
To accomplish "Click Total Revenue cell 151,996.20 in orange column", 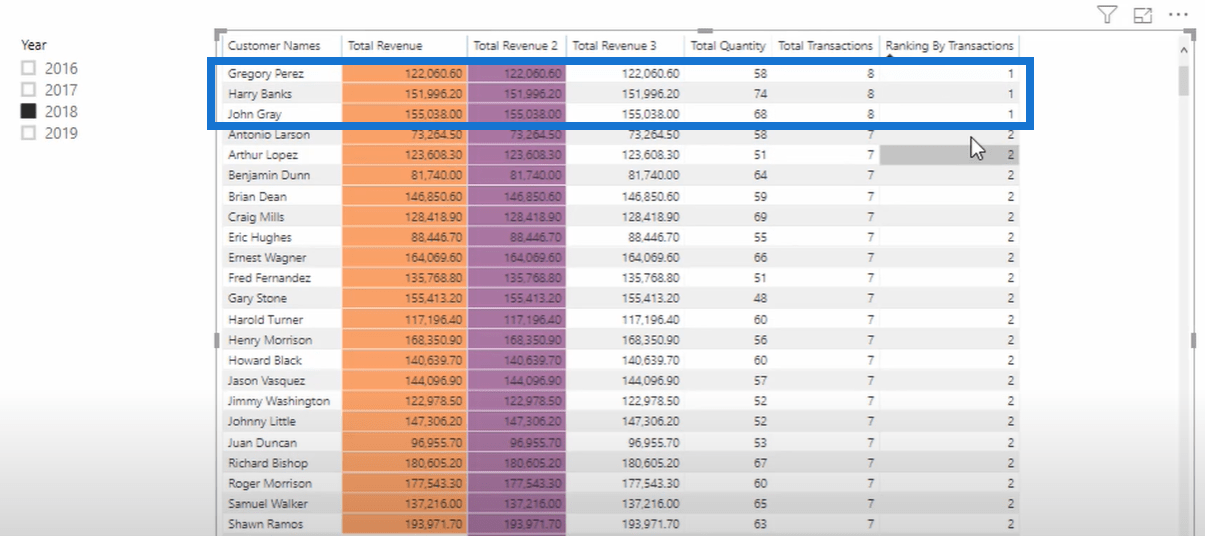I will pos(405,94).
